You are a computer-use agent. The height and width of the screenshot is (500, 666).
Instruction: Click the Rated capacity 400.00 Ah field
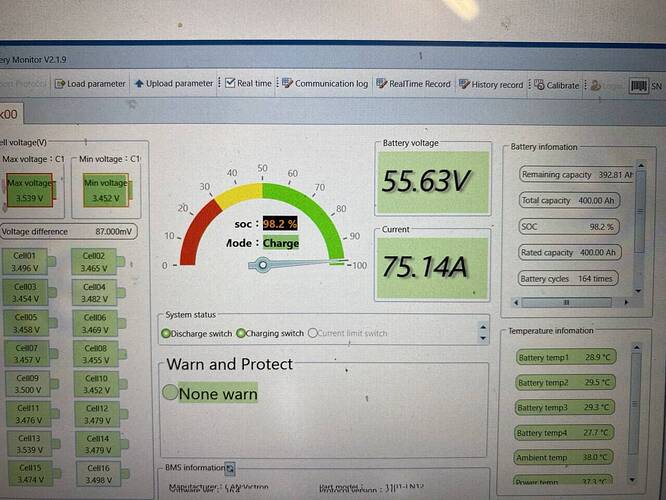pyautogui.click(x=570, y=252)
